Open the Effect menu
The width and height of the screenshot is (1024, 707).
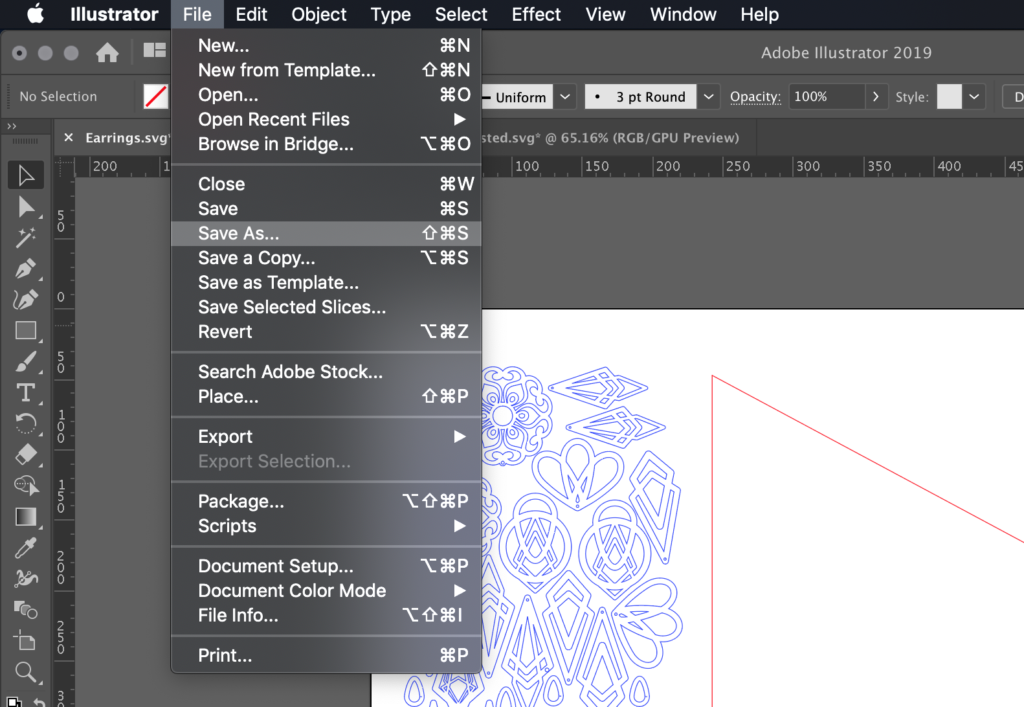pyautogui.click(x=536, y=14)
